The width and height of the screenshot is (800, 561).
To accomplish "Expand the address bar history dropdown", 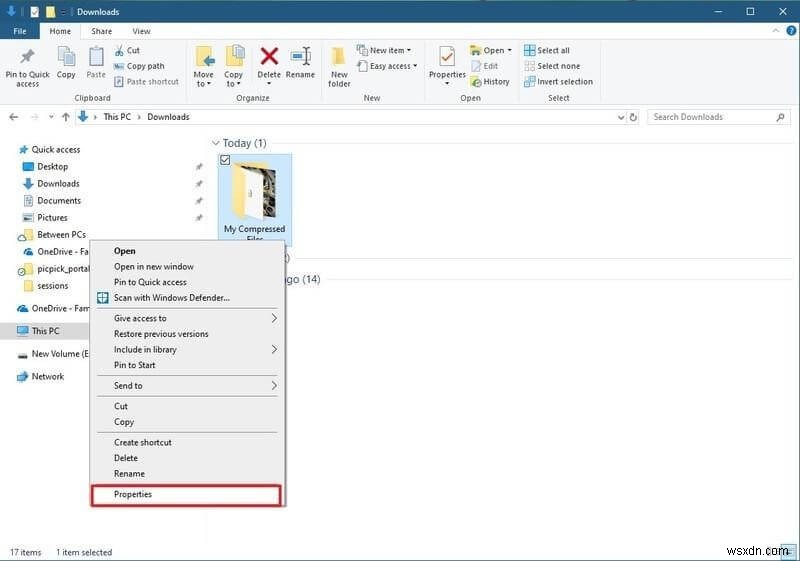I will tap(620, 117).
